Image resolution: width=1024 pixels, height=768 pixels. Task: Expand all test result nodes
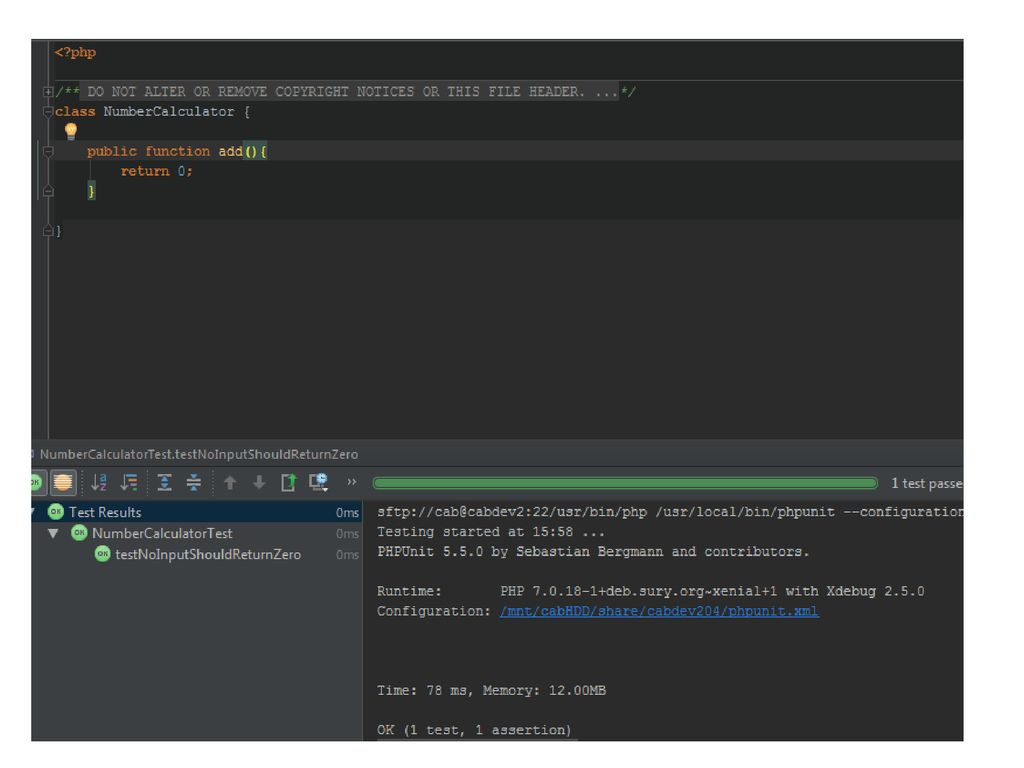pos(165,483)
